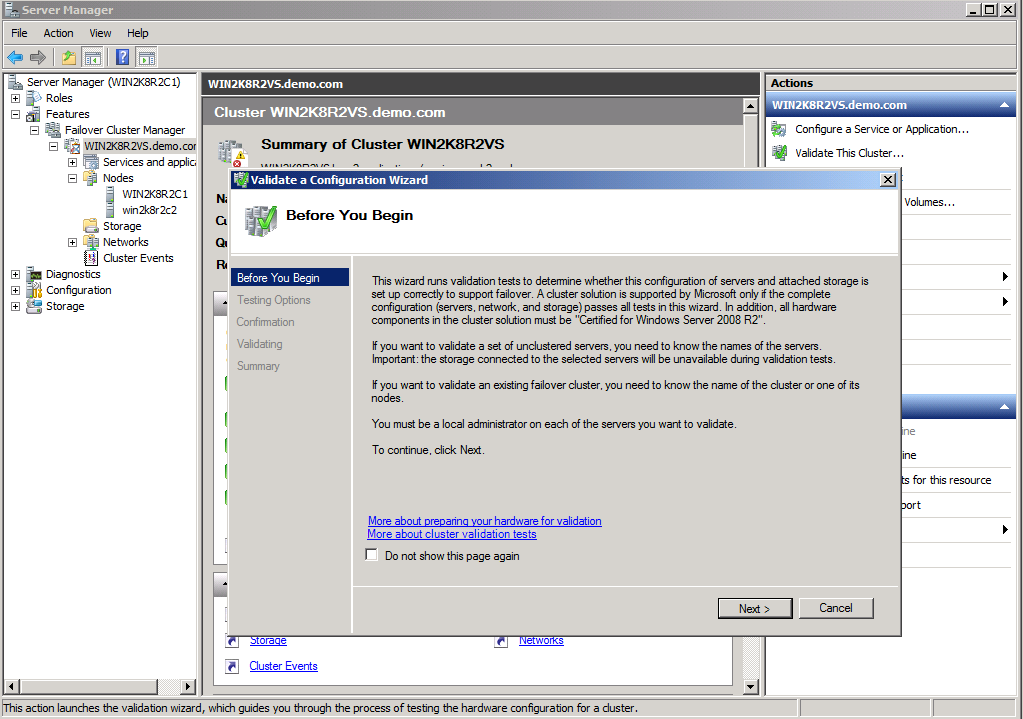The width and height of the screenshot is (1023, 719).
Task: Click the WIN2K8R2VS.demo.com cluster icon in tree
Action: click(x=72, y=146)
